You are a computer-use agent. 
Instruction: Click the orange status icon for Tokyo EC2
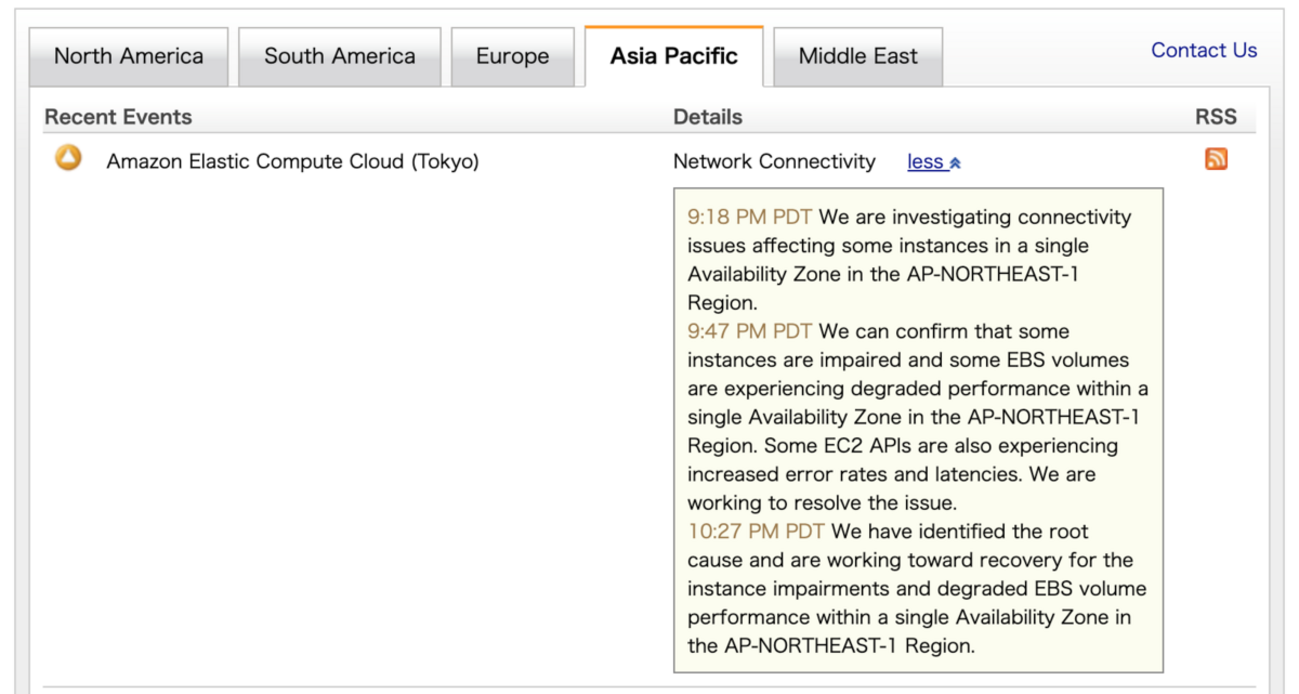68,158
